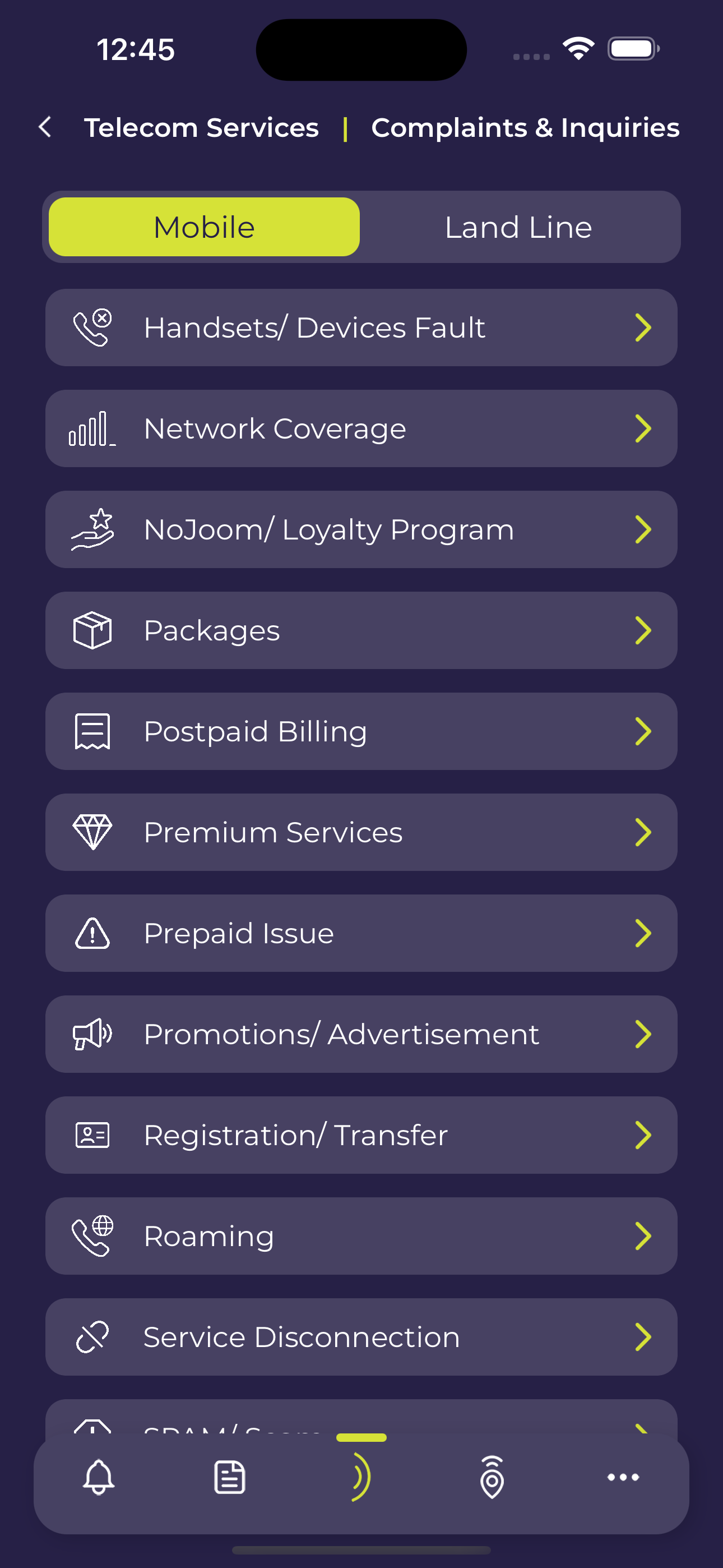
Task: Expand Handsets/ Devices Fault chevron
Action: point(643,328)
